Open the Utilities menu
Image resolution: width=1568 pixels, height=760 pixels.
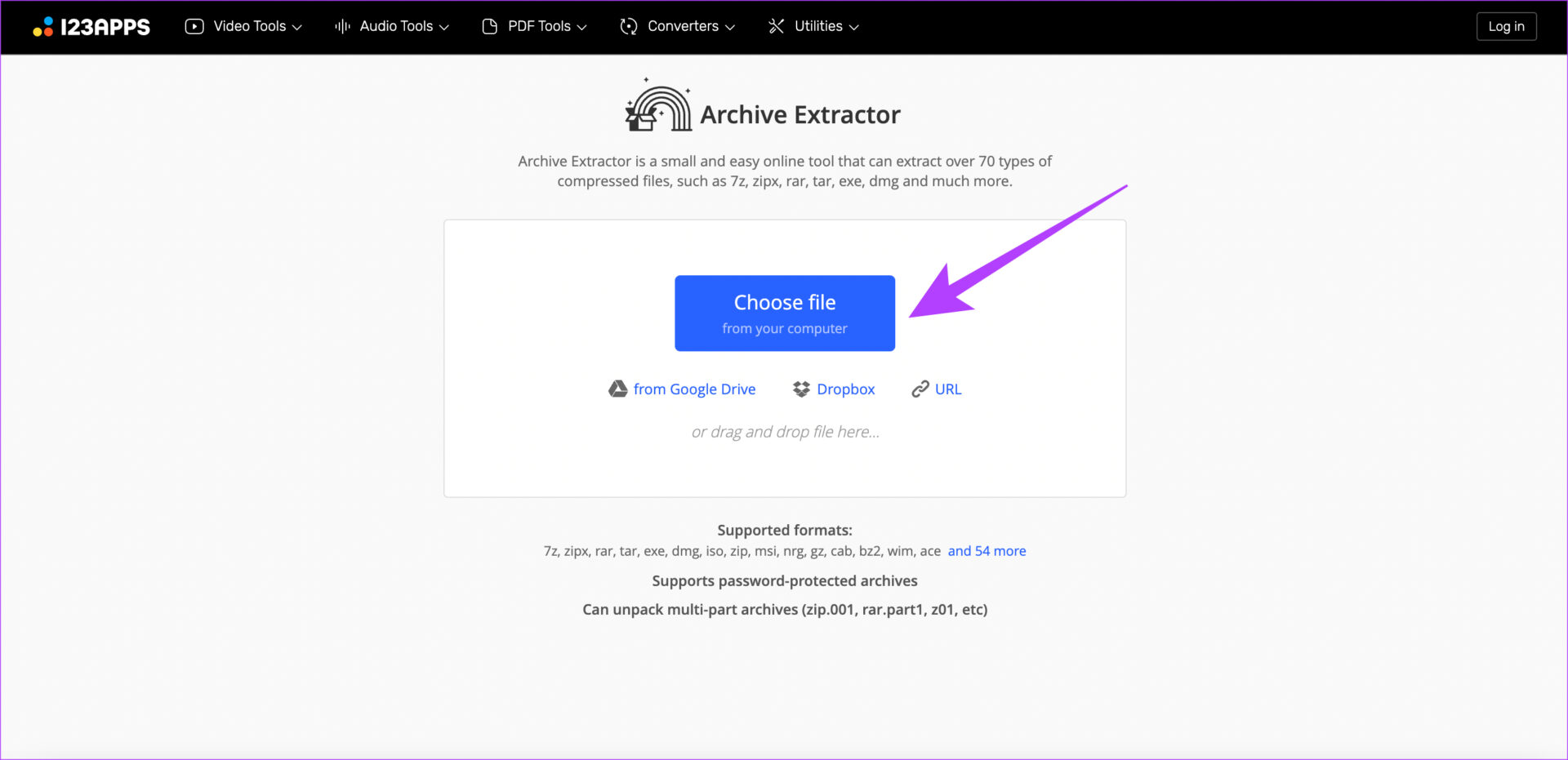[813, 26]
